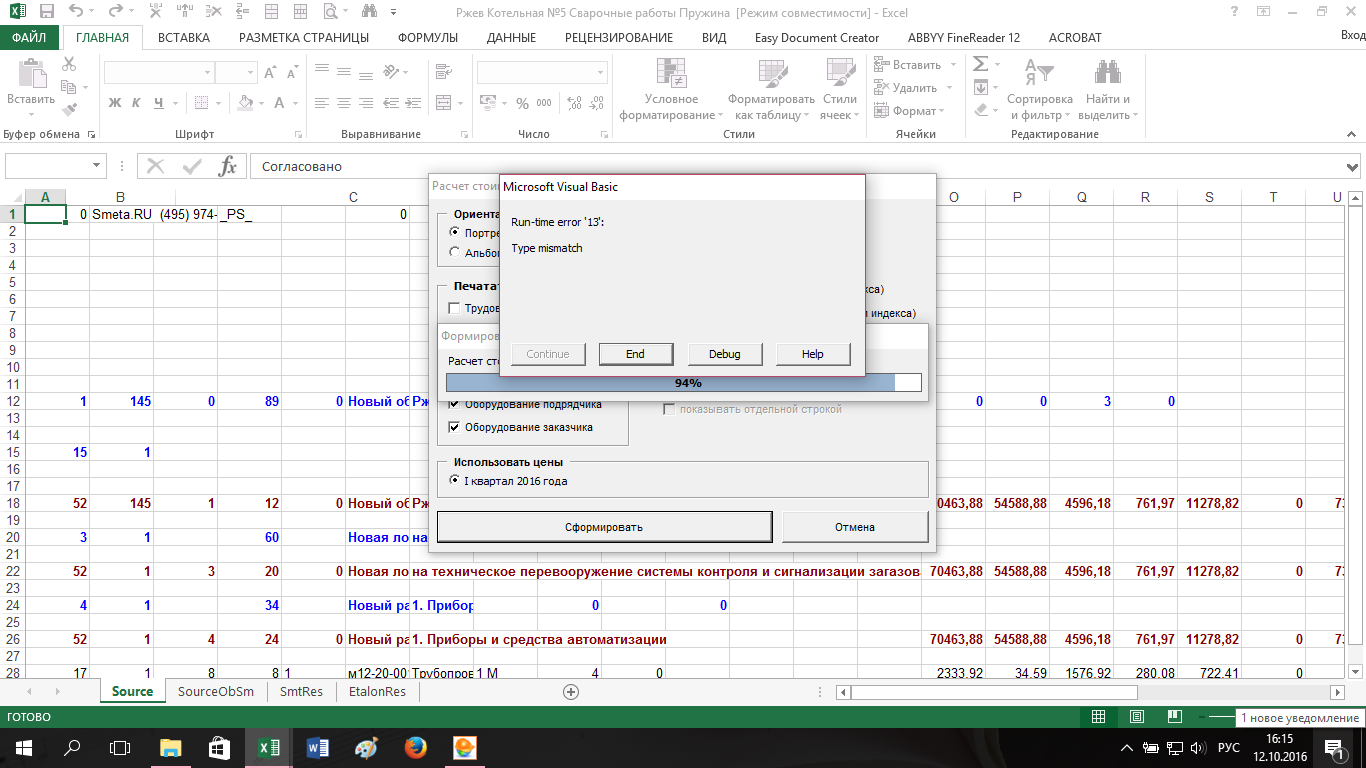Click the Save icon in title bar
The image size is (1366, 768).
pos(46,11)
